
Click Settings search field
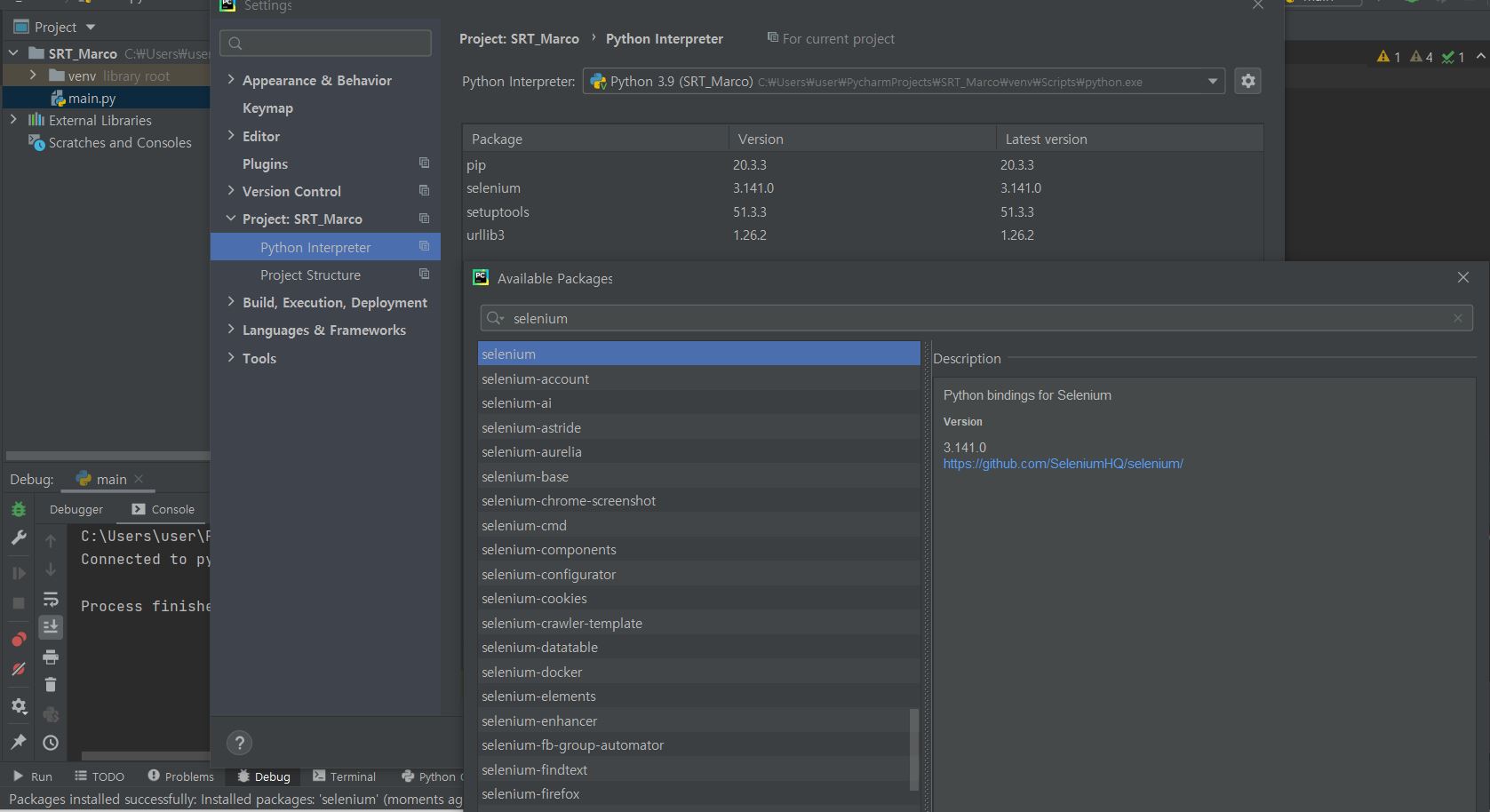pos(325,43)
